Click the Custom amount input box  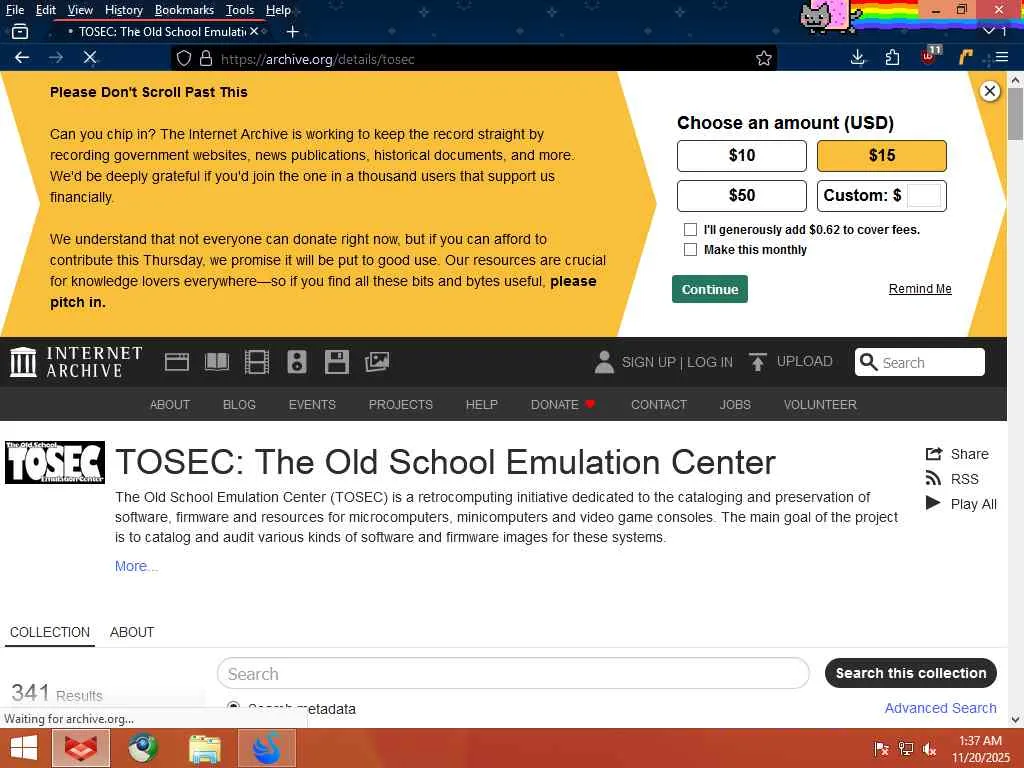924,195
